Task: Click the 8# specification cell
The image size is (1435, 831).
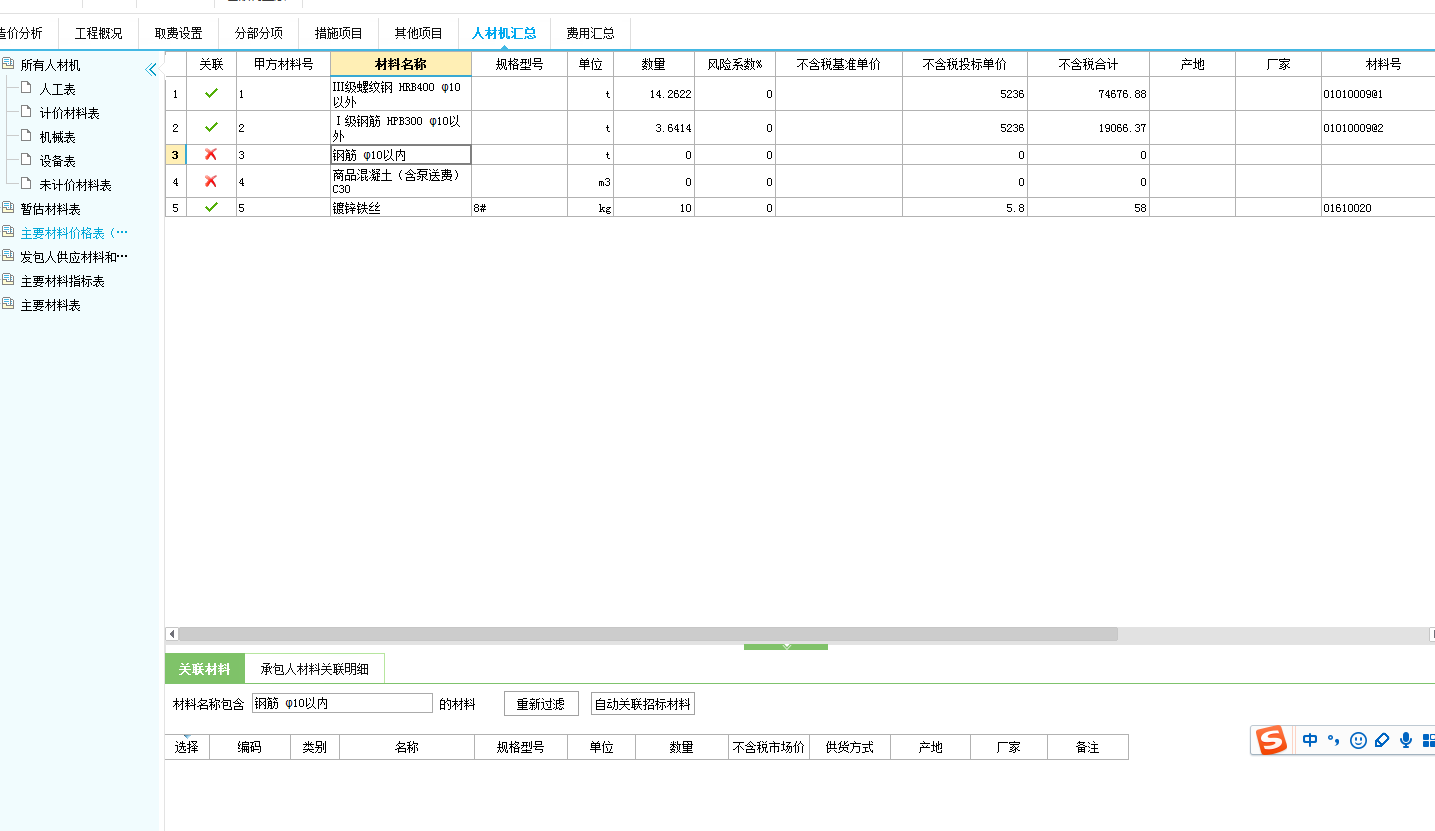Action: pos(519,208)
